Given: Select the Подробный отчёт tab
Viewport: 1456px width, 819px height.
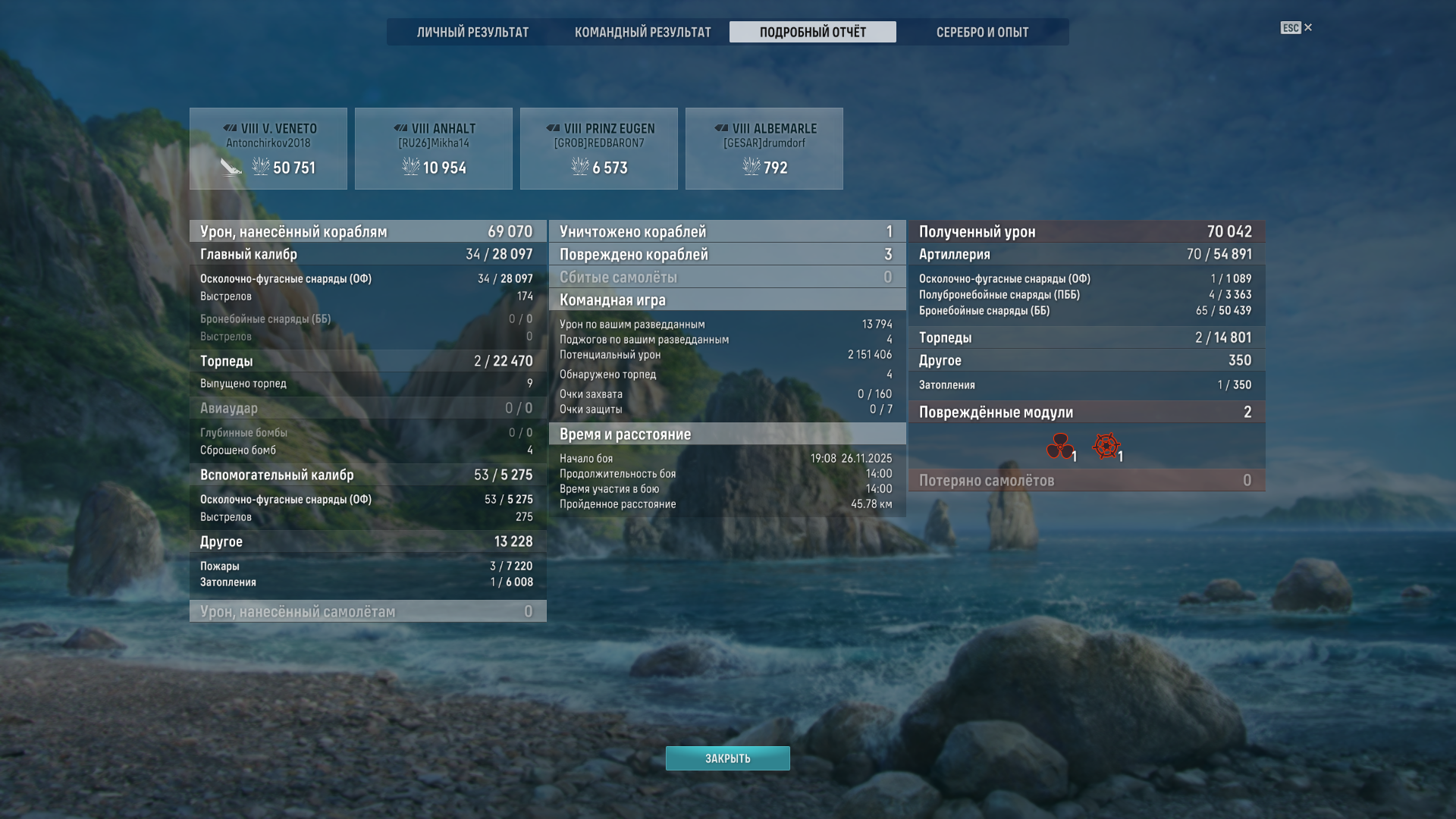Looking at the screenshot, I should [x=812, y=33].
